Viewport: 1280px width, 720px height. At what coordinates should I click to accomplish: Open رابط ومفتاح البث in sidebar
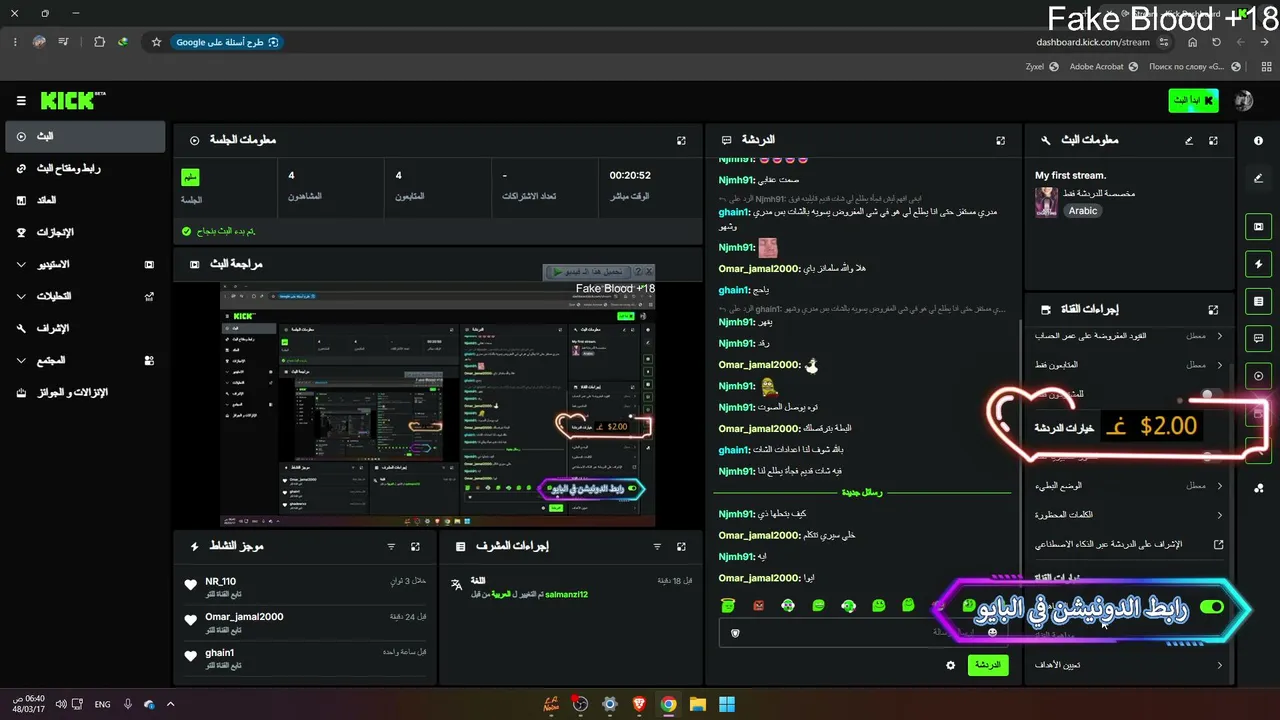point(85,169)
